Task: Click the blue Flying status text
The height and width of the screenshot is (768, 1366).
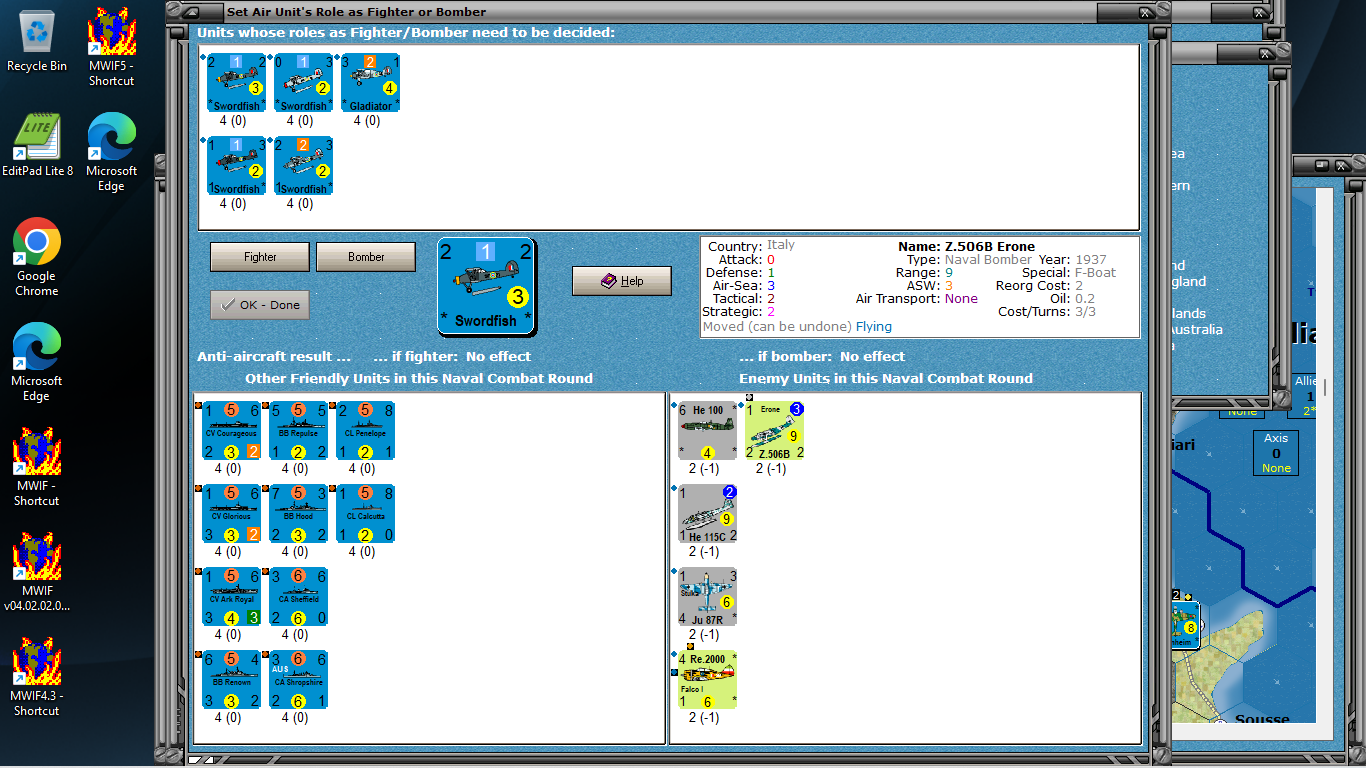Action: pyautogui.click(x=874, y=326)
